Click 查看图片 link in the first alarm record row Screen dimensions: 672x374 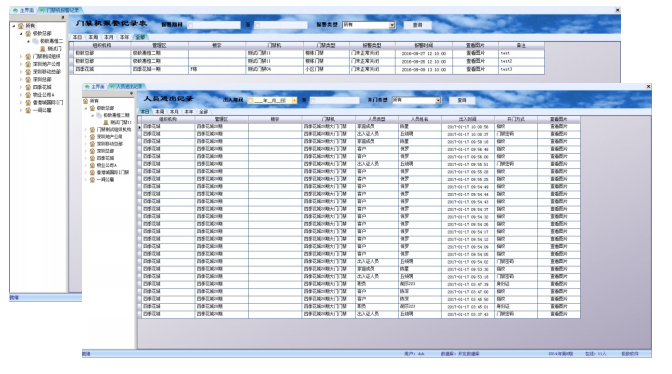[x=475, y=53]
